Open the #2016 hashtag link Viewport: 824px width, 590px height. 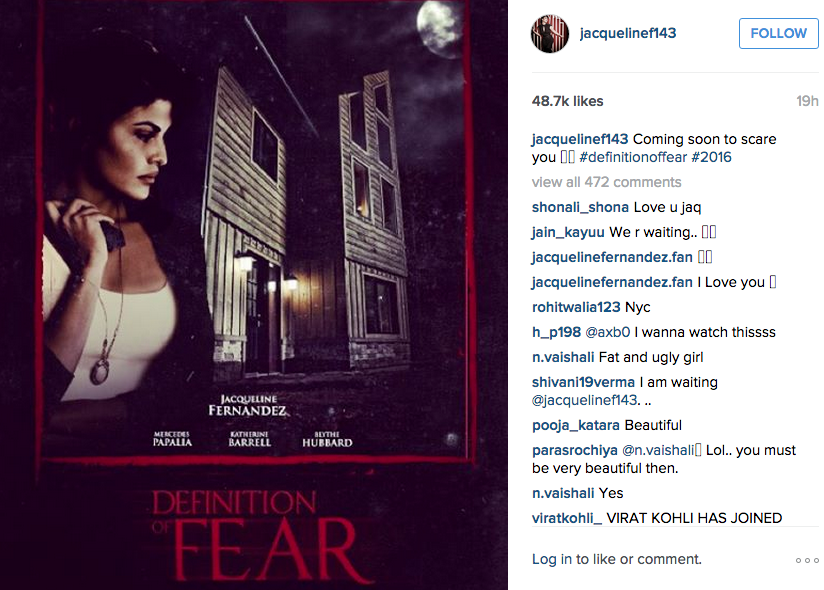pos(712,157)
